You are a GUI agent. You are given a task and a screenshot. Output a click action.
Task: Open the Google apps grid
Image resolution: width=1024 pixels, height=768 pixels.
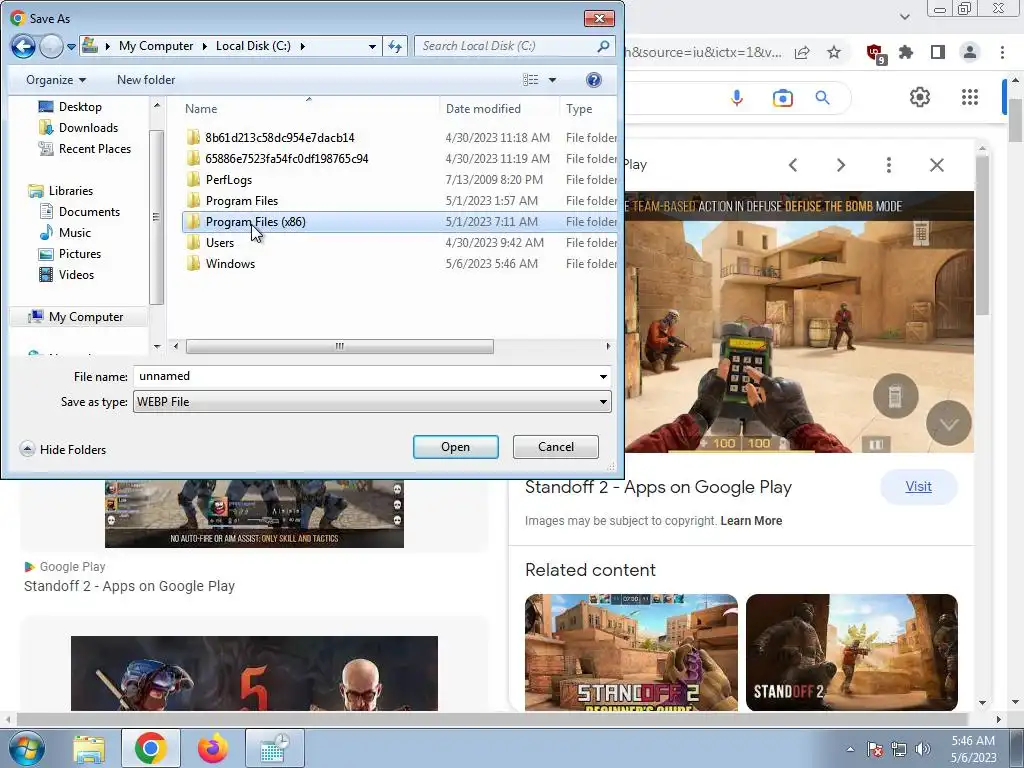click(970, 97)
